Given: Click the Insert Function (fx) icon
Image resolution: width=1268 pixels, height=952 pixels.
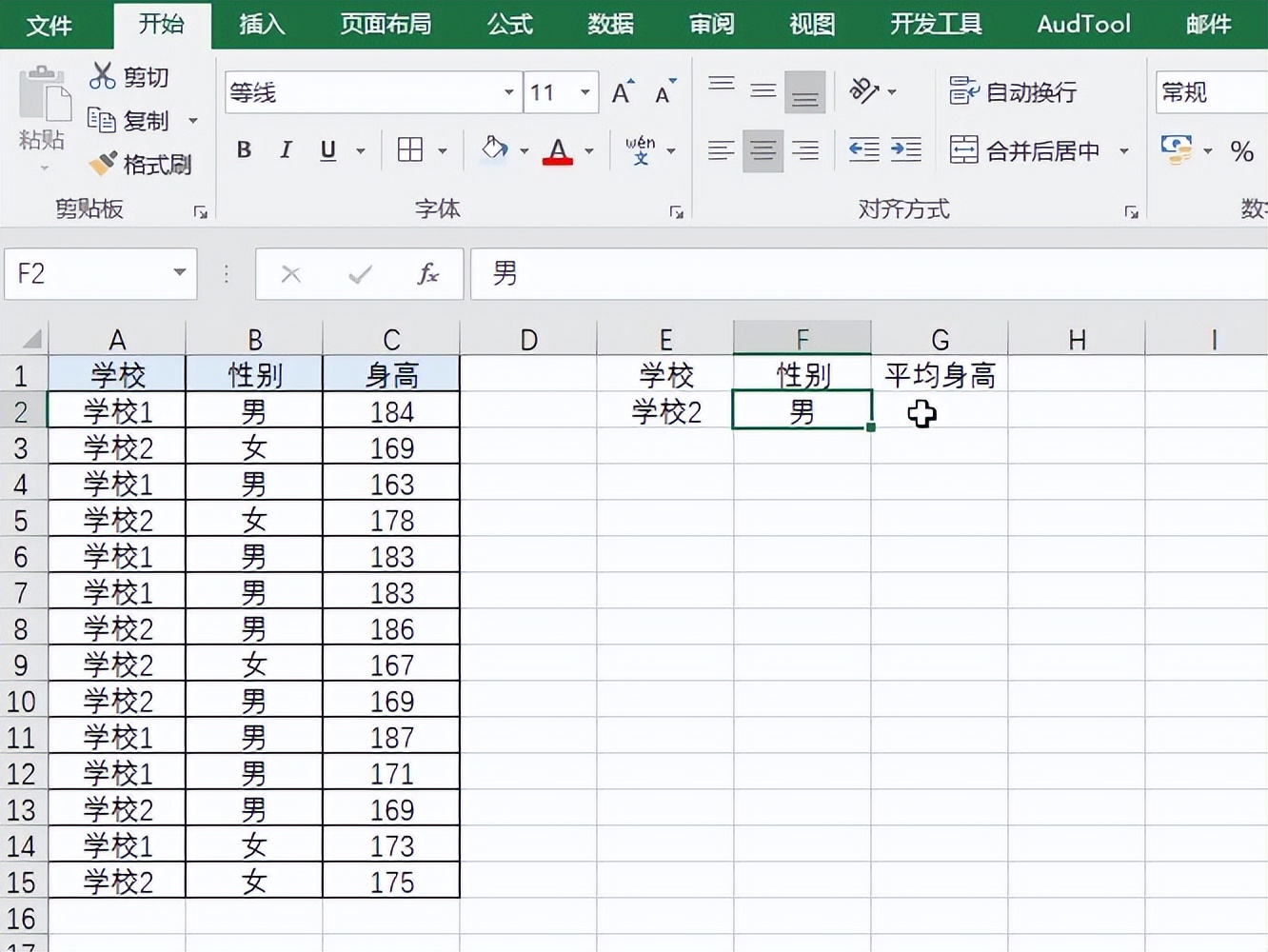Looking at the screenshot, I should [x=428, y=274].
